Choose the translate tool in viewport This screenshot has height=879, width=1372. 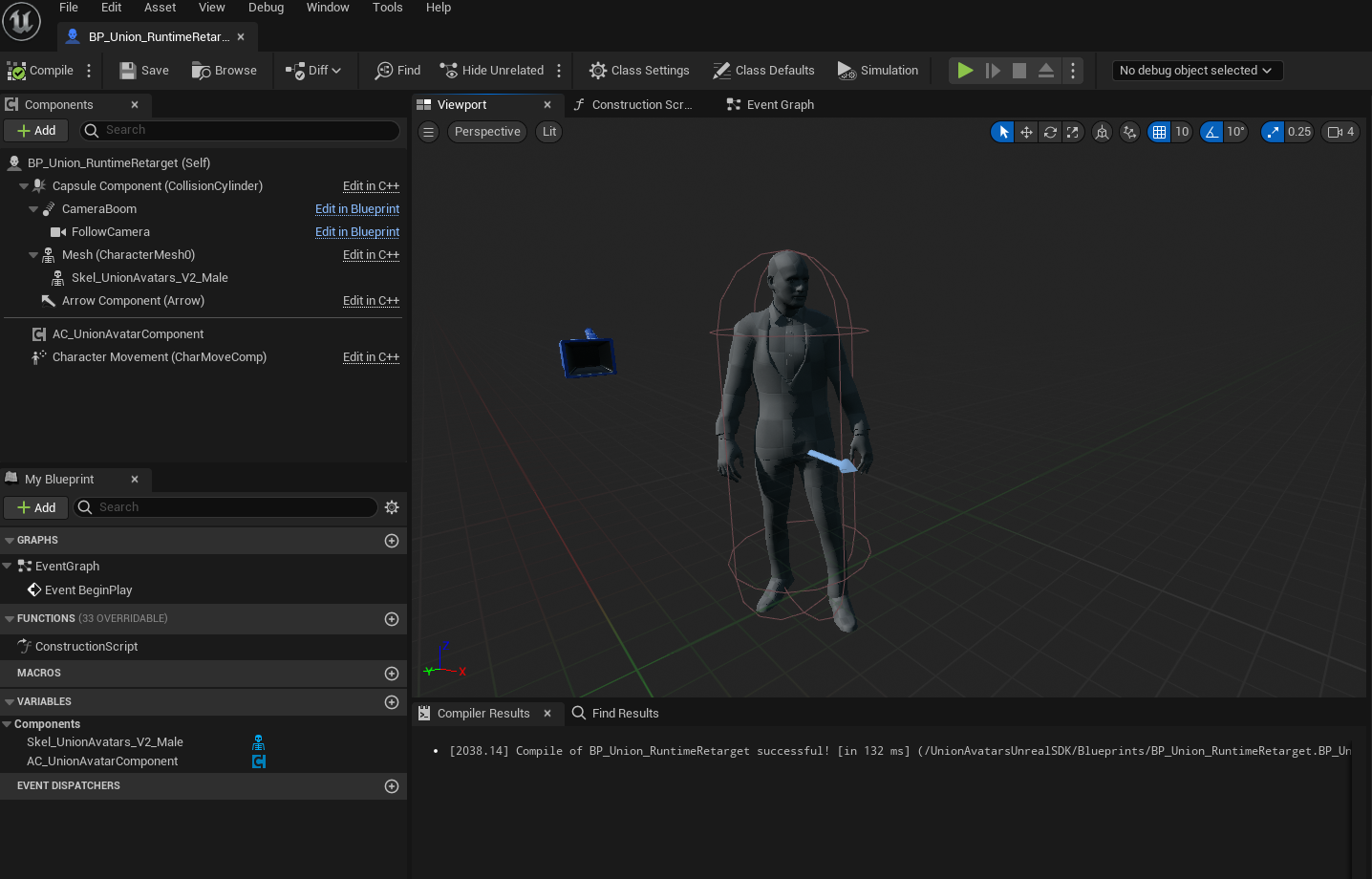pos(1026,132)
